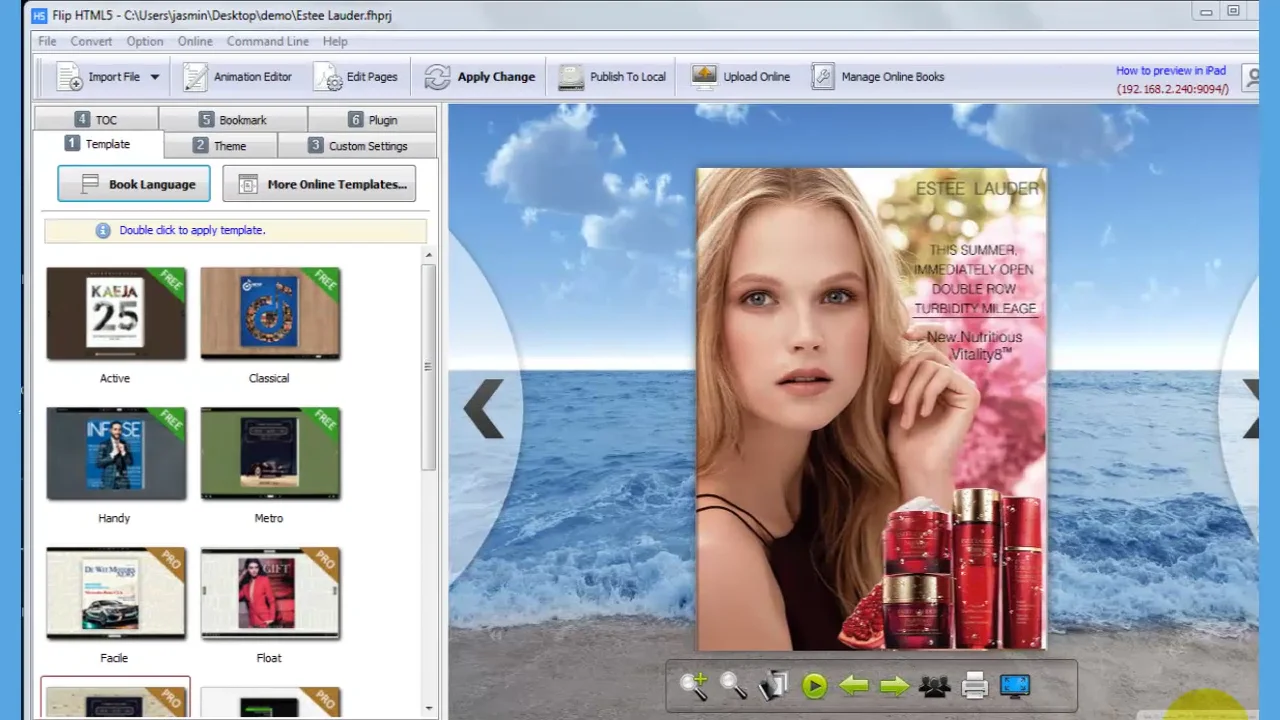Select the Facile template thumbnail
The width and height of the screenshot is (1280, 720).
(116, 593)
